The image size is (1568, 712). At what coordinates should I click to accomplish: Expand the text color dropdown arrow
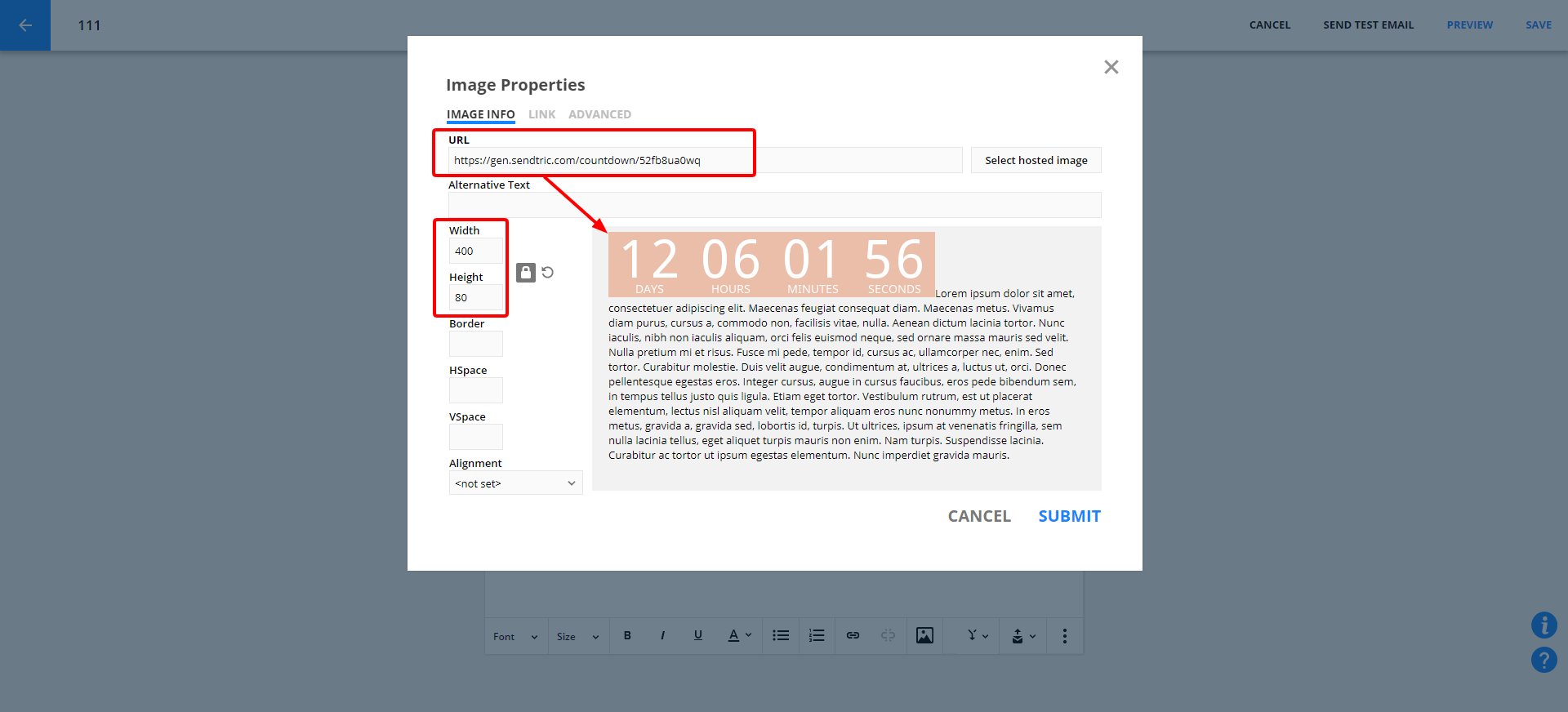pos(748,635)
